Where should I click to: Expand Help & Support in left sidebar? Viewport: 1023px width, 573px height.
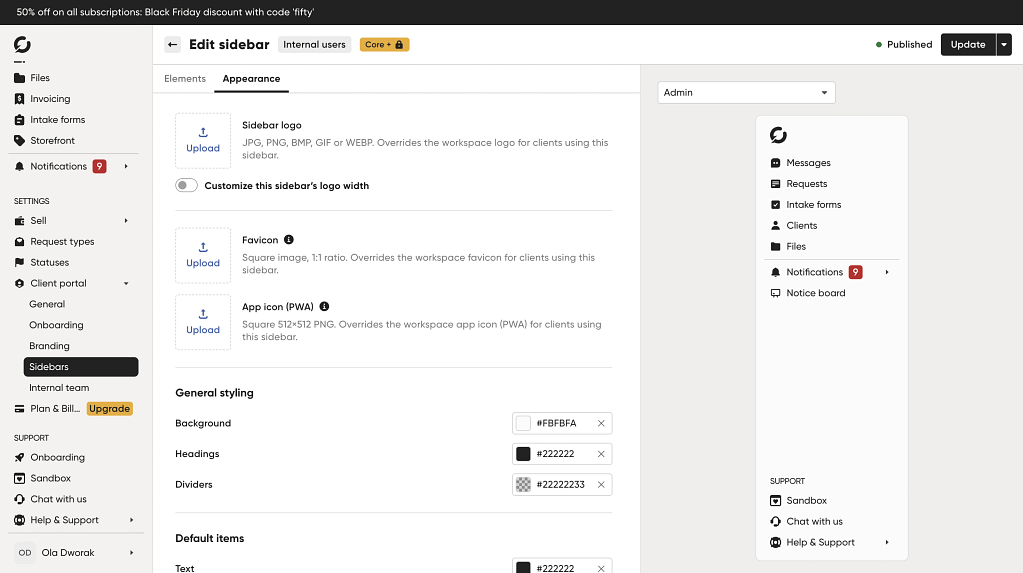(131, 520)
